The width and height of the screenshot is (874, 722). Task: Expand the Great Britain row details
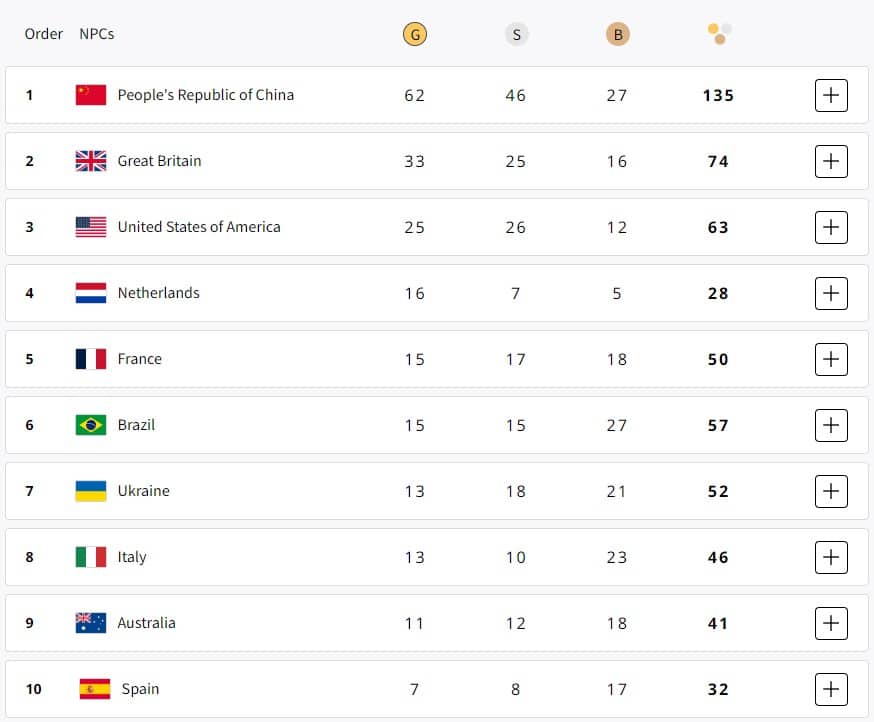click(831, 161)
